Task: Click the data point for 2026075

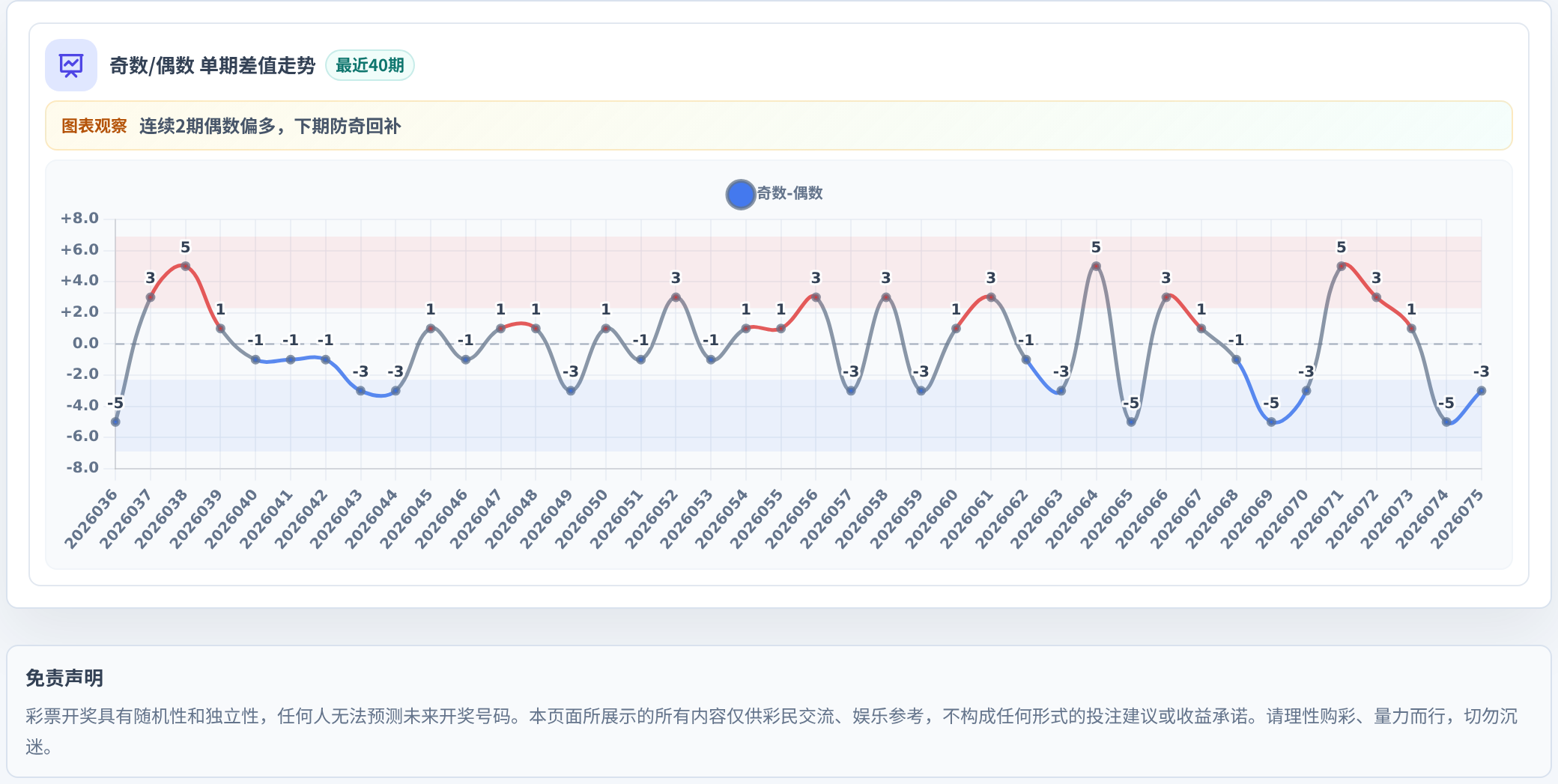Action: (1482, 391)
